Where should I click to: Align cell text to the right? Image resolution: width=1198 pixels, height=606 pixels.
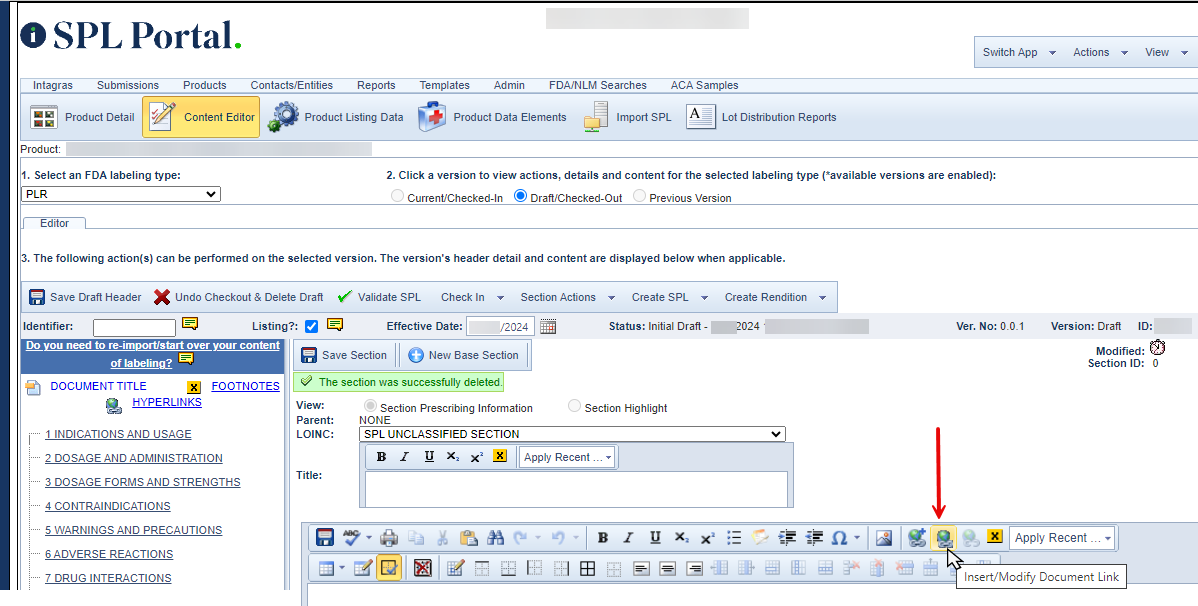(694, 568)
